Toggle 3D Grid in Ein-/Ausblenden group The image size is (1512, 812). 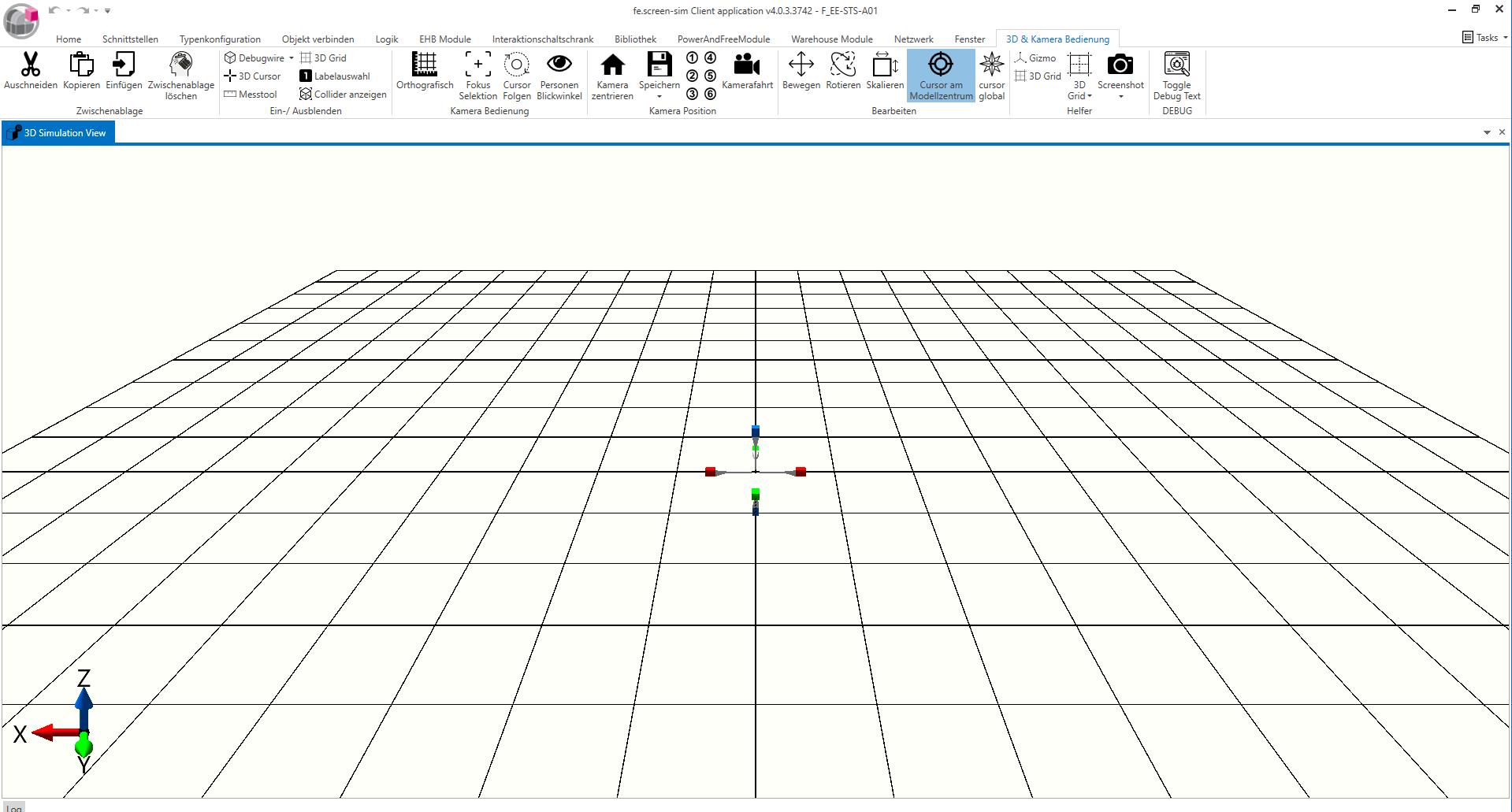click(x=323, y=57)
